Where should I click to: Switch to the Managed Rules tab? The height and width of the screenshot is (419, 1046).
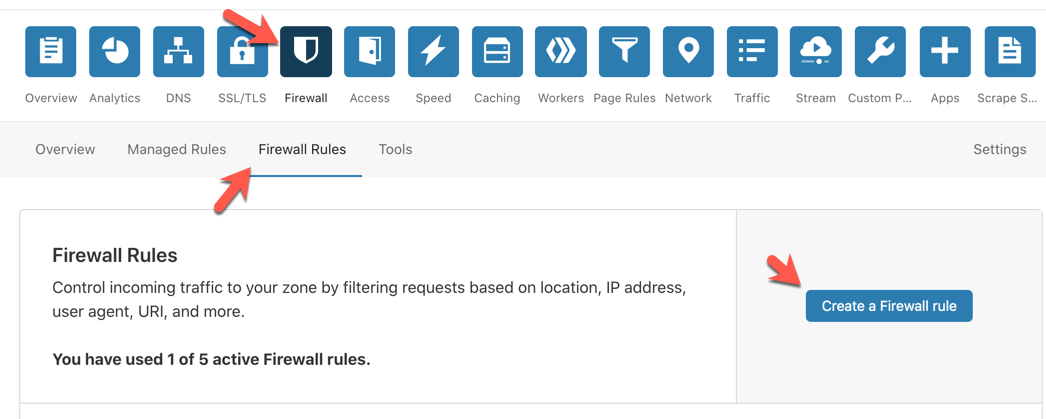click(x=176, y=149)
